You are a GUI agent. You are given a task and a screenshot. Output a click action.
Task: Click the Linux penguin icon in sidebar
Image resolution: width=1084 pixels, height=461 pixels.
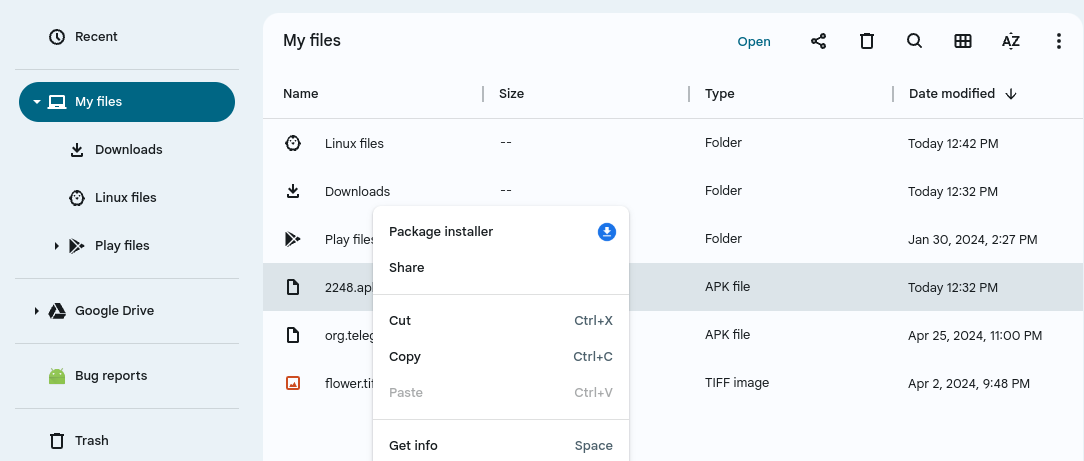77,198
